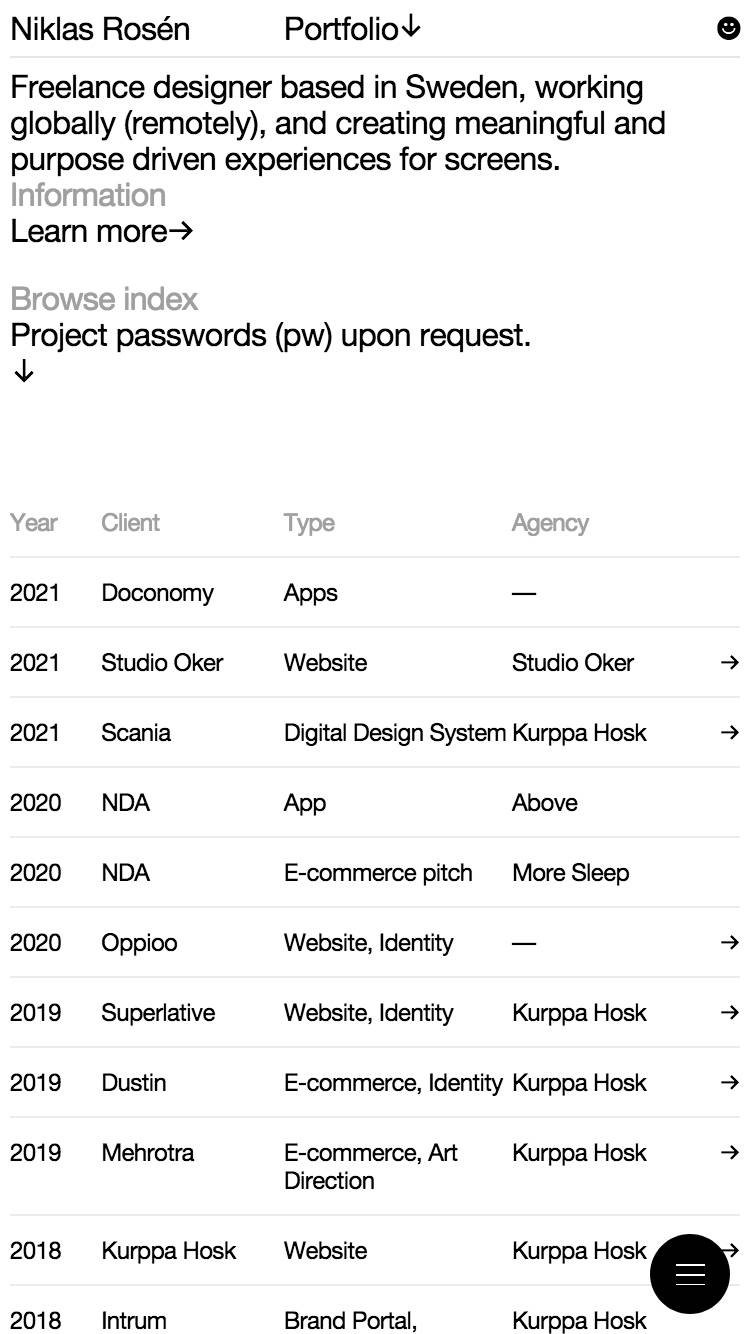This screenshot has height=1334, width=750.
Task: Click arrow icon on Oppioo row
Action: pyautogui.click(x=730, y=942)
